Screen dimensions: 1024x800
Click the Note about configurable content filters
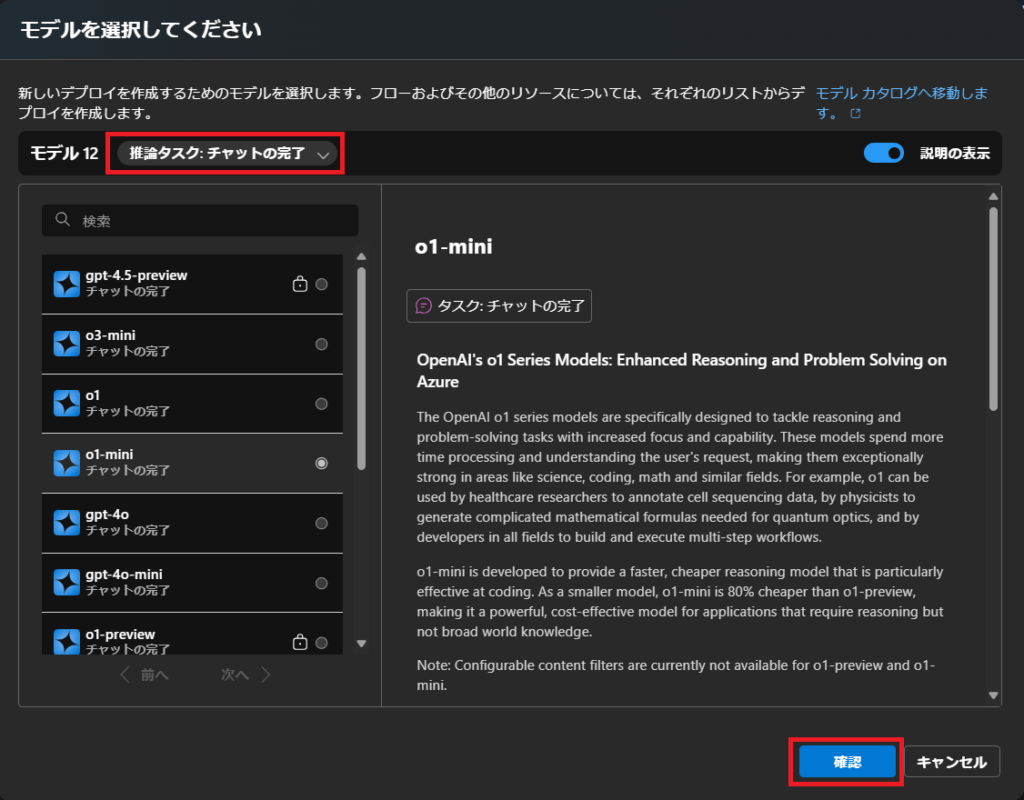click(x=676, y=675)
